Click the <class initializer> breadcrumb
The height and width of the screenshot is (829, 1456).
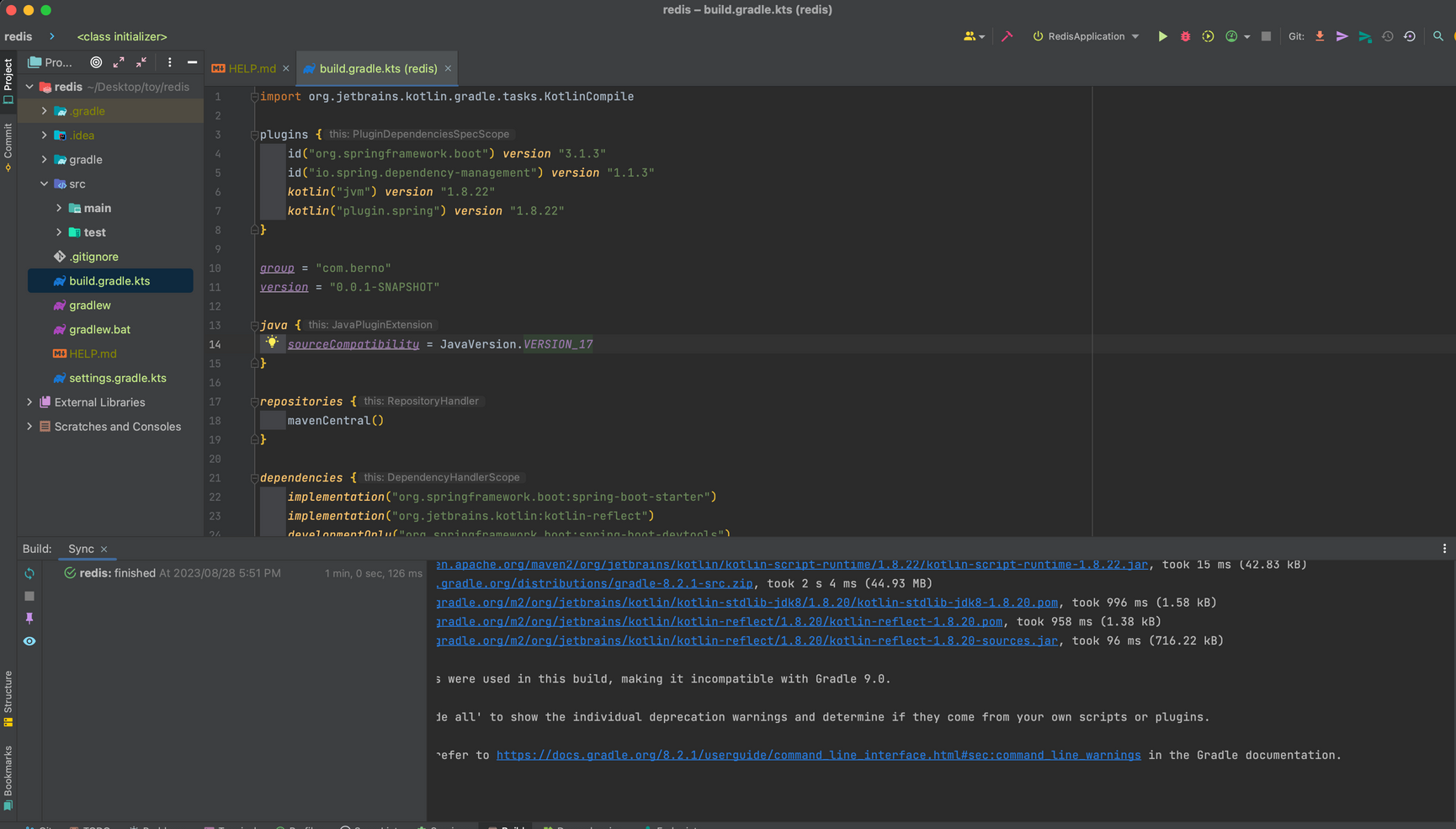pyautogui.click(x=122, y=36)
